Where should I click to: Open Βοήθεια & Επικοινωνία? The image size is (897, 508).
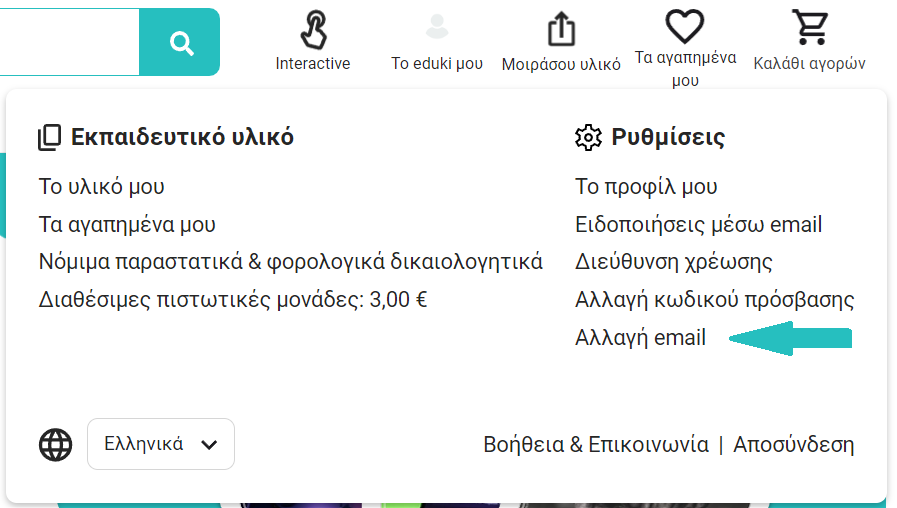[596, 445]
